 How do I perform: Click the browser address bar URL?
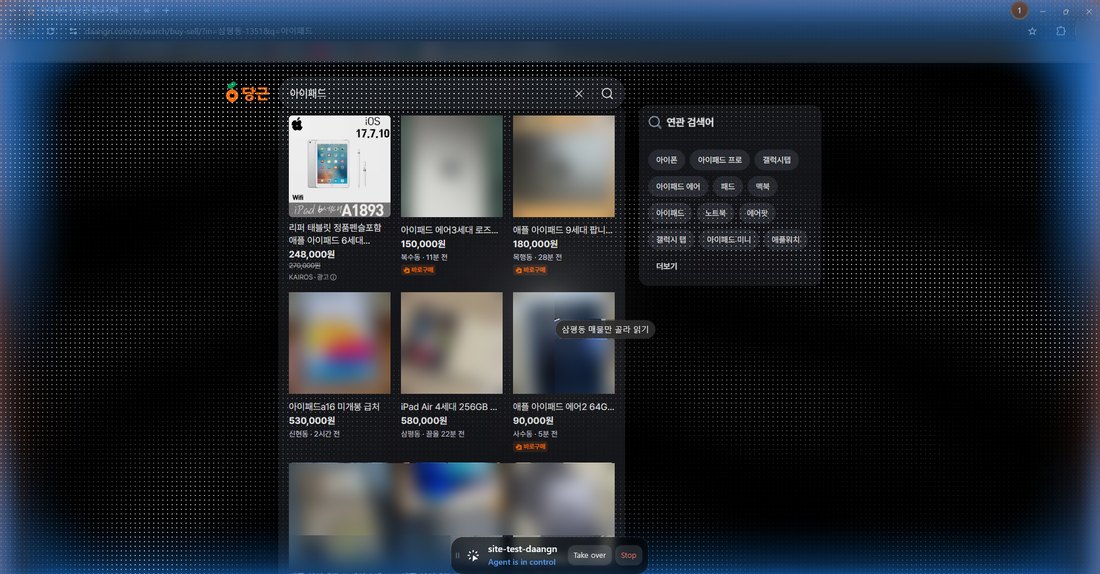(198, 31)
